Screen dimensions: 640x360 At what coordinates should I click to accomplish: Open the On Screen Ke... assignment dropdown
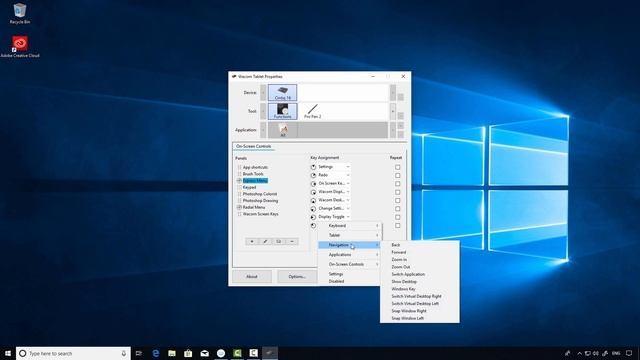pyautogui.click(x=333, y=184)
